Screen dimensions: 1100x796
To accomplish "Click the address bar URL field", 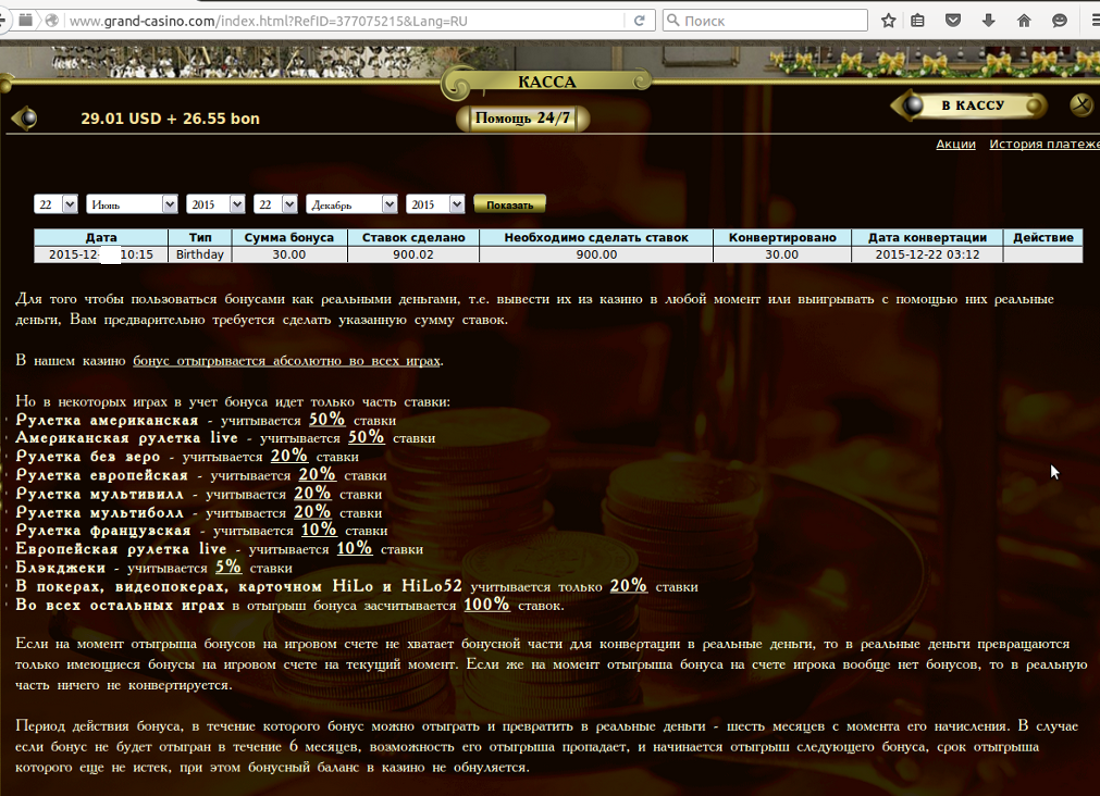I will tap(340, 20).
